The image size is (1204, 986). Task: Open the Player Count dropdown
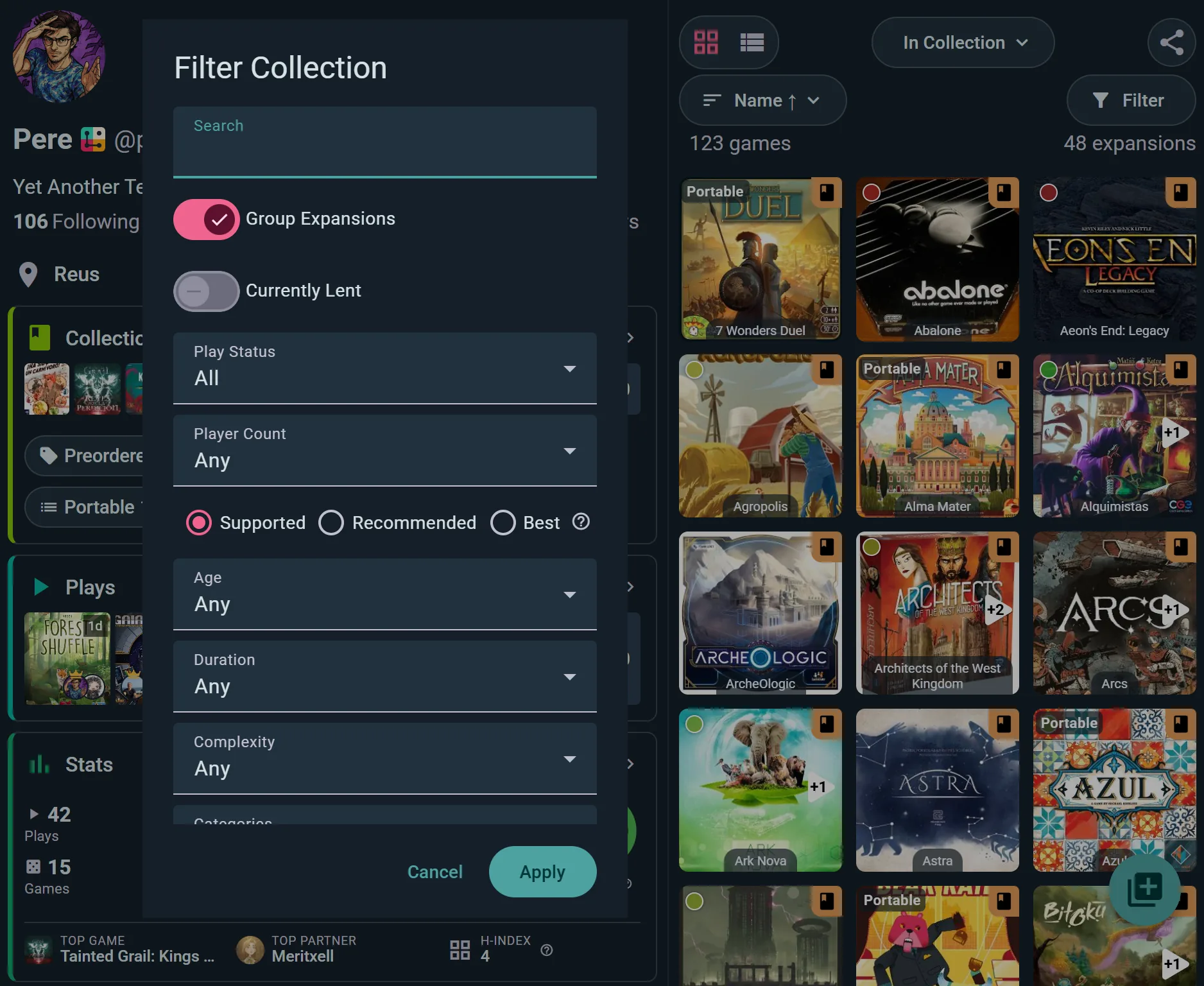click(385, 450)
